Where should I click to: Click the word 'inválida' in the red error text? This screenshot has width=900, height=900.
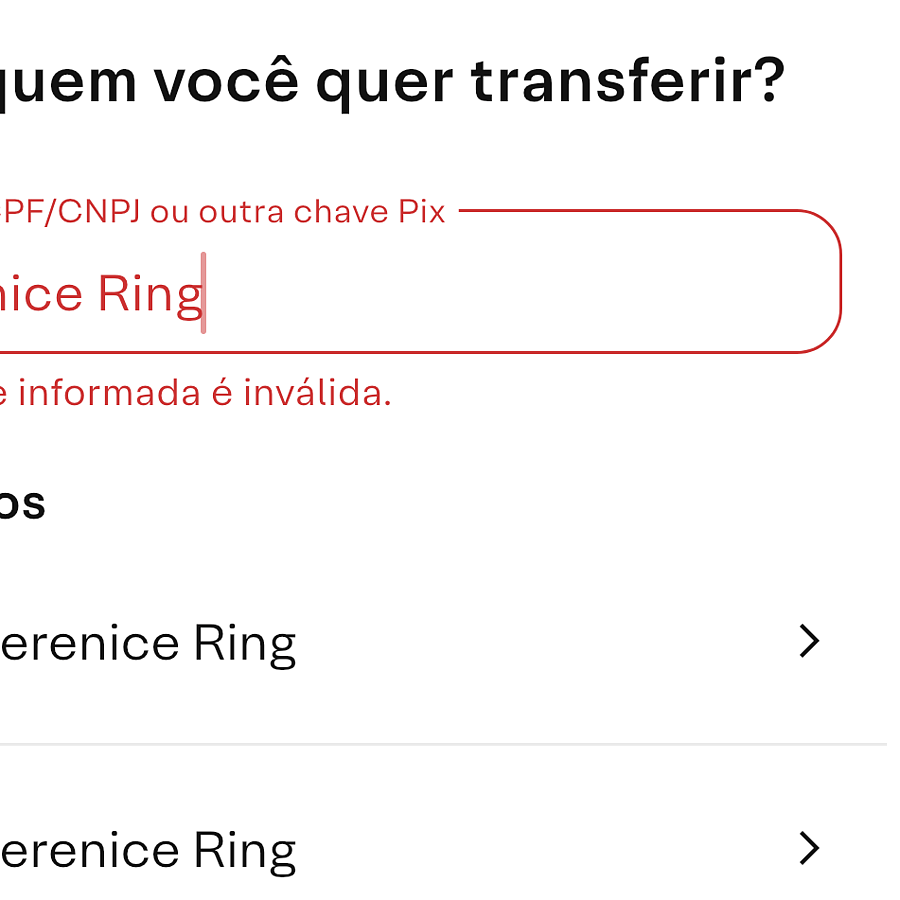[x=317, y=393]
